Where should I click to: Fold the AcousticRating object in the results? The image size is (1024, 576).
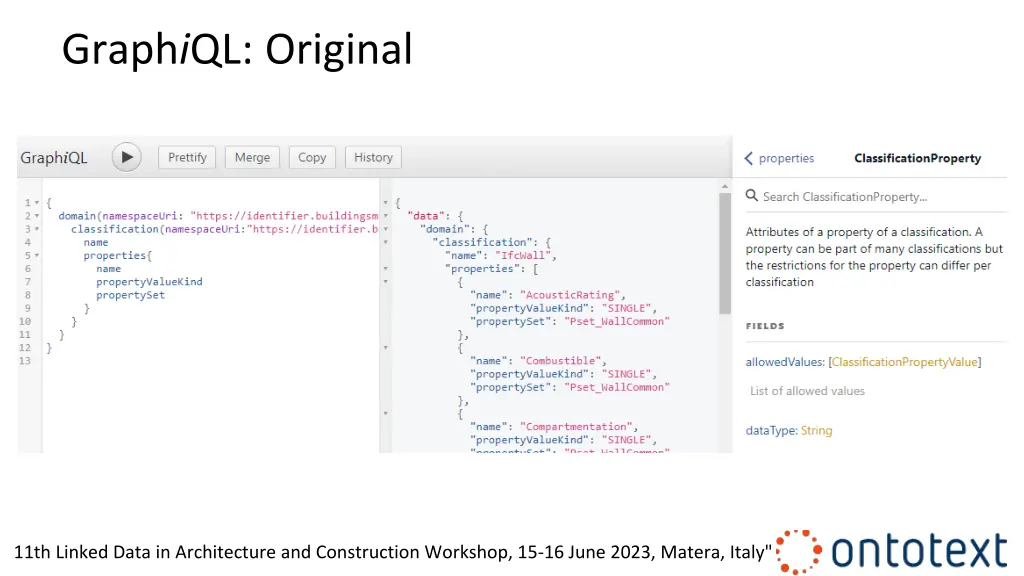click(x=386, y=281)
